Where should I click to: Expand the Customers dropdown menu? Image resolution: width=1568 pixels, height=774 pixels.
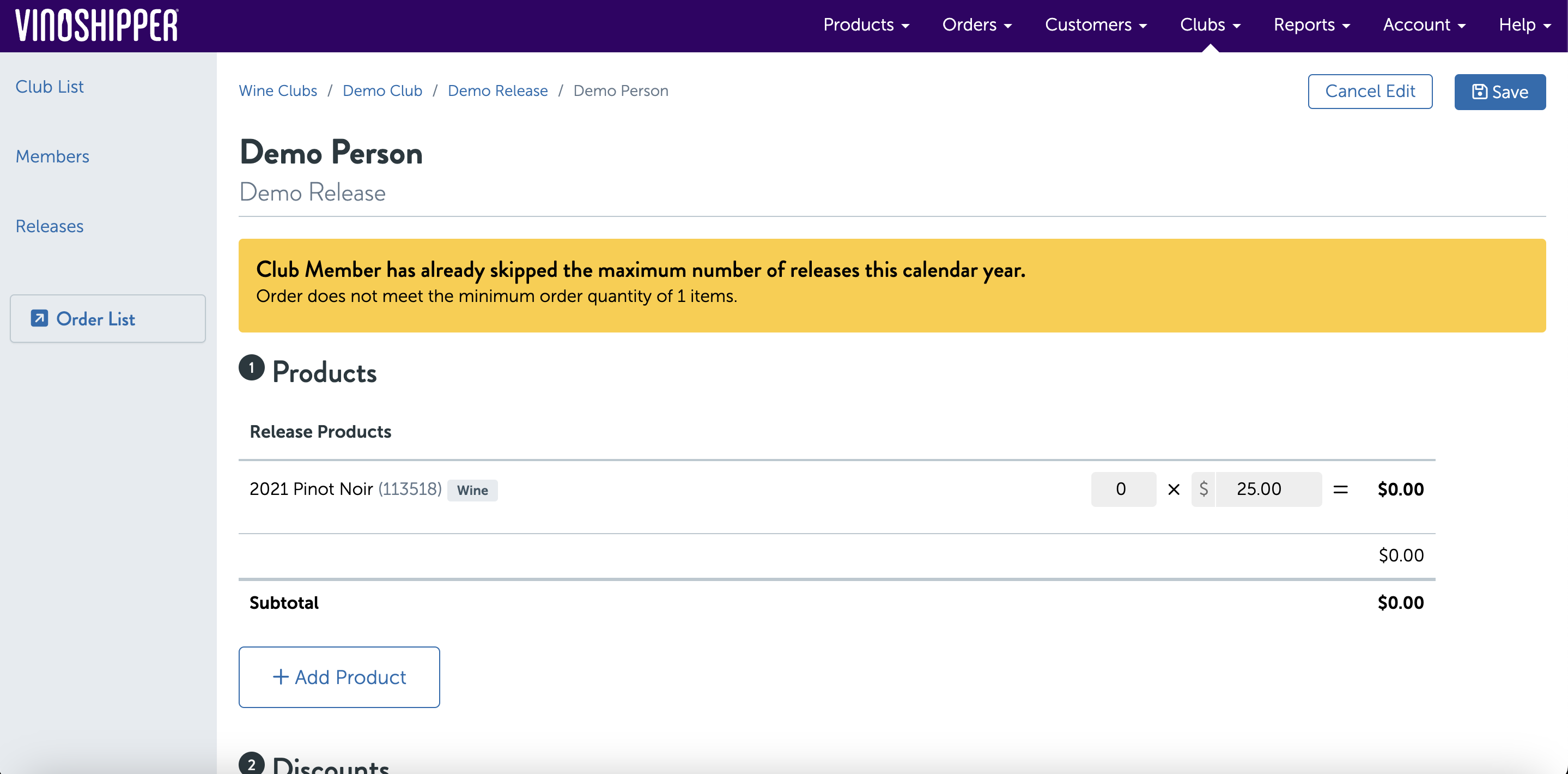click(1095, 25)
